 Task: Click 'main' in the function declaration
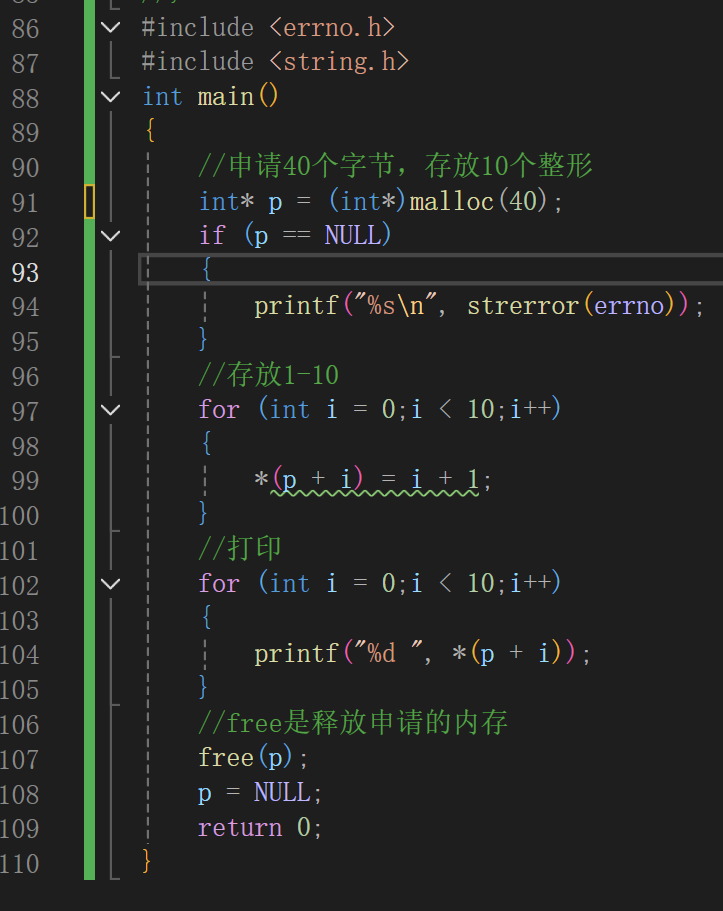[226, 97]
